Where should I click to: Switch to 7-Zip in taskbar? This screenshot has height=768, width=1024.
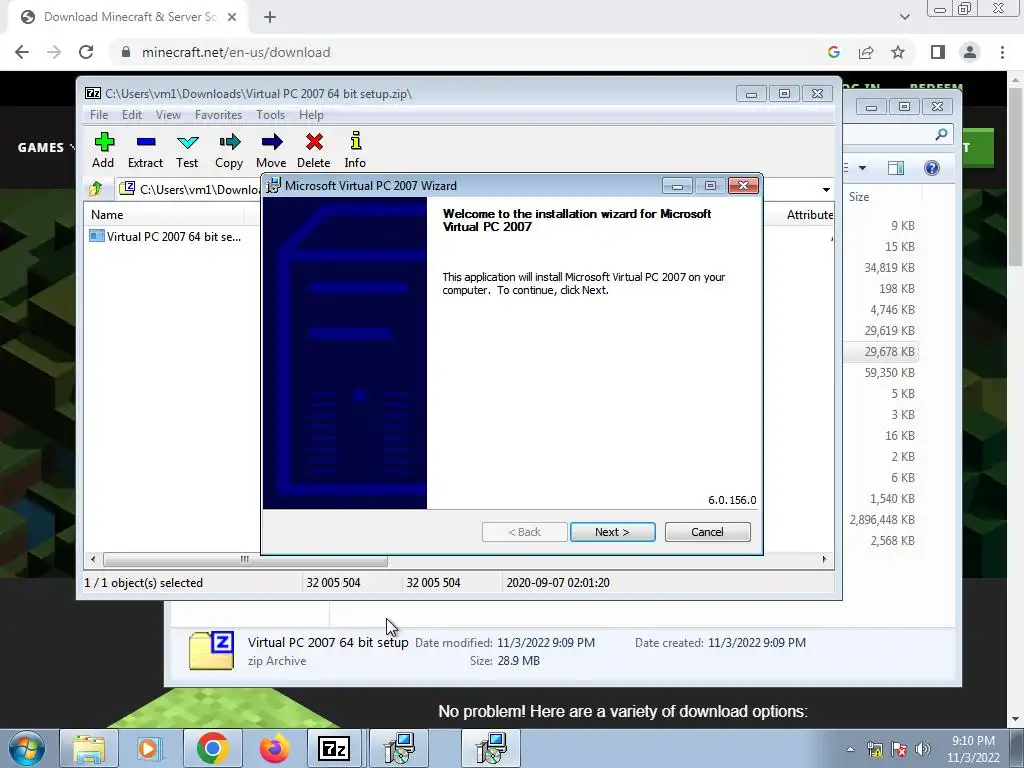coord(334,748)
